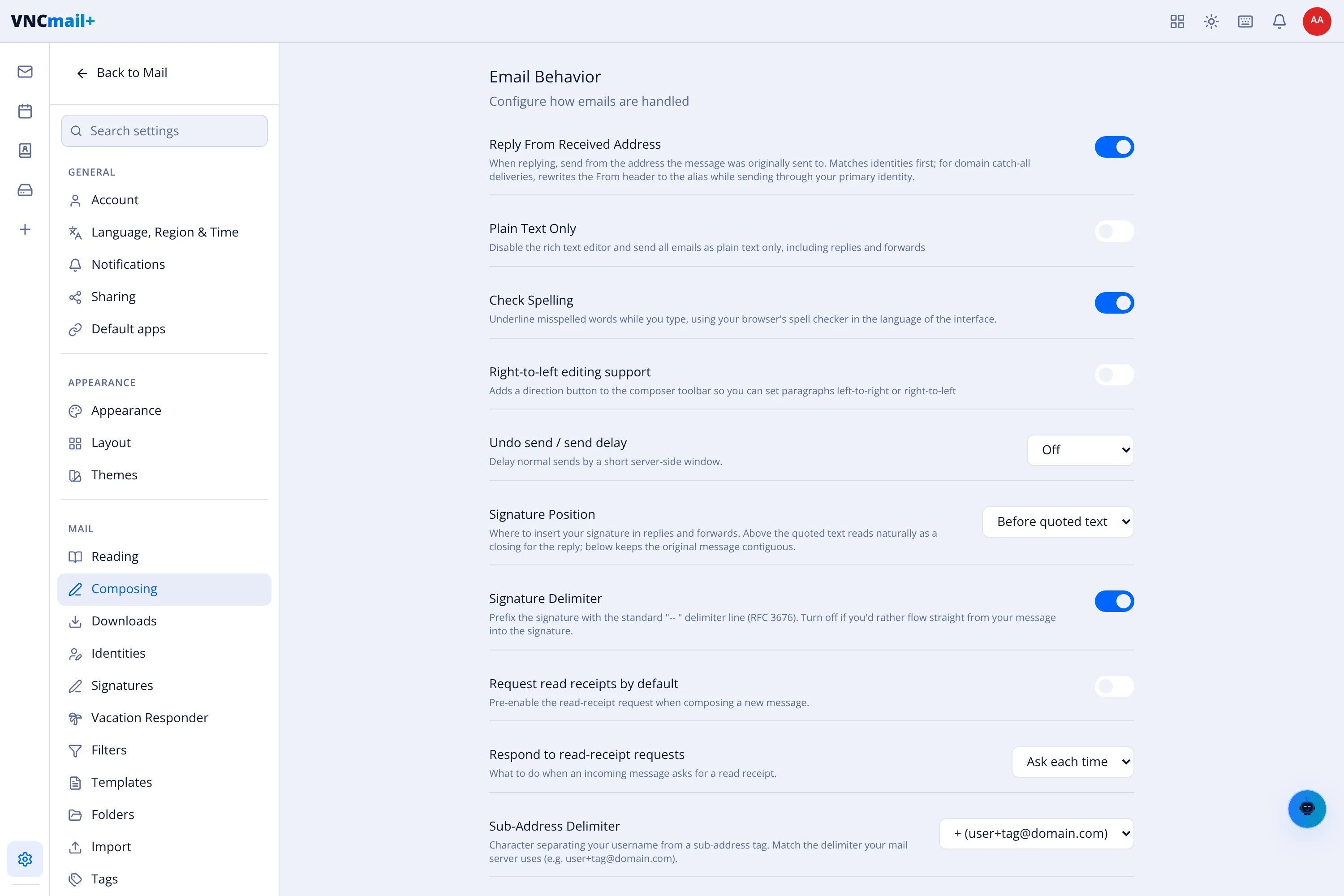
Task: Open the AA user avatar menu
Action: tap(1317, 21)
